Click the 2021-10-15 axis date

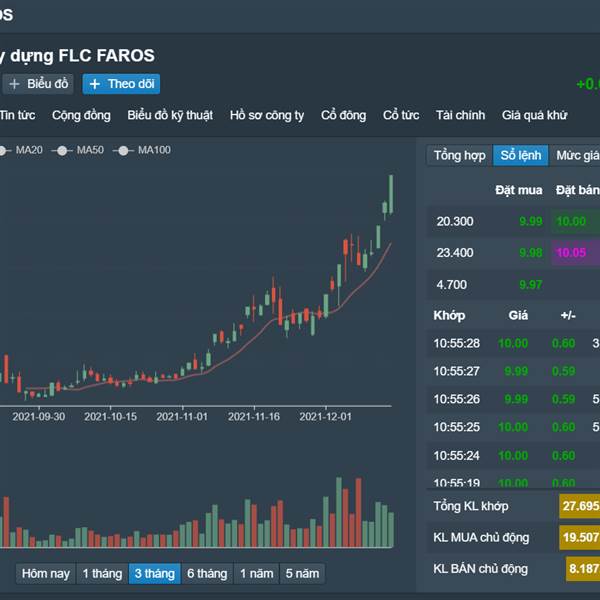coord(111,417)
